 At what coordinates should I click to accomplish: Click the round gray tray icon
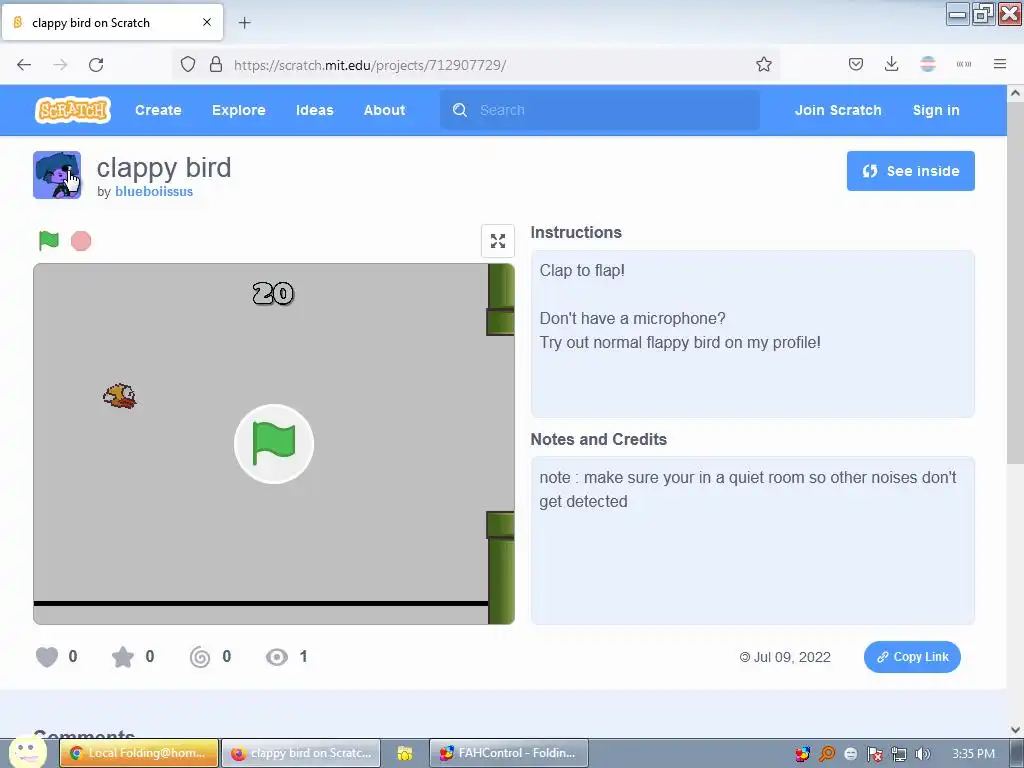(850, 754)
